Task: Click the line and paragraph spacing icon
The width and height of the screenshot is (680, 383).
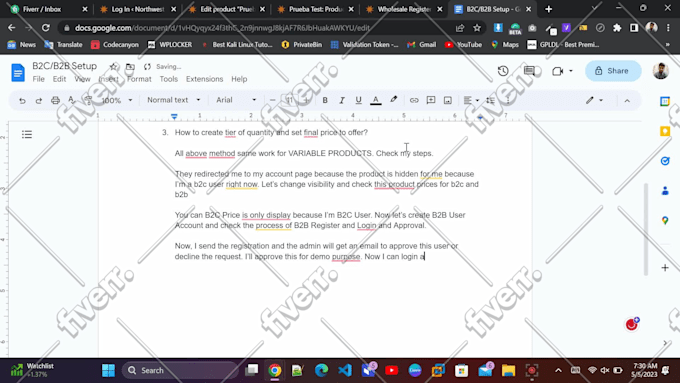Action: coord(490,100)
